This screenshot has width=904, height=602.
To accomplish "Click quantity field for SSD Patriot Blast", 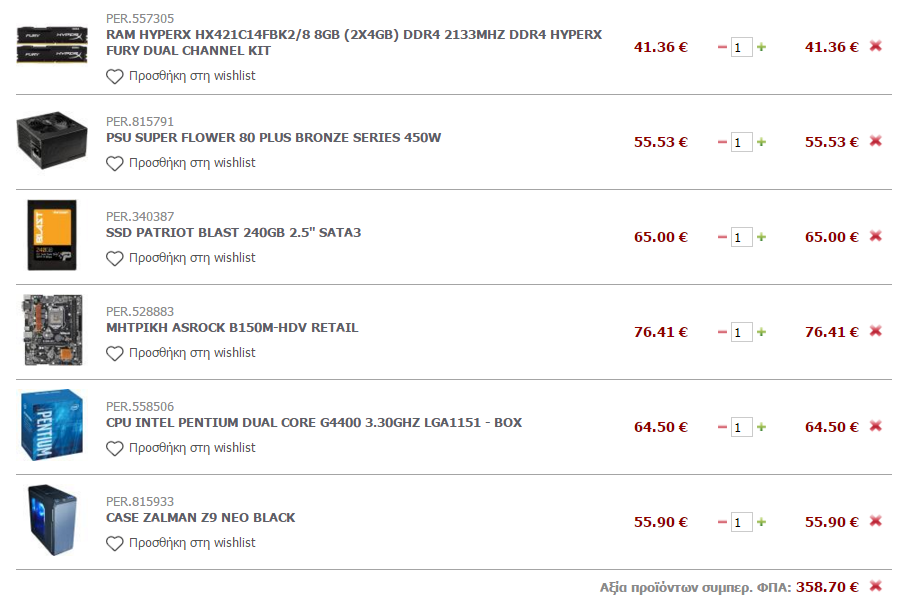I will [741, 237].
